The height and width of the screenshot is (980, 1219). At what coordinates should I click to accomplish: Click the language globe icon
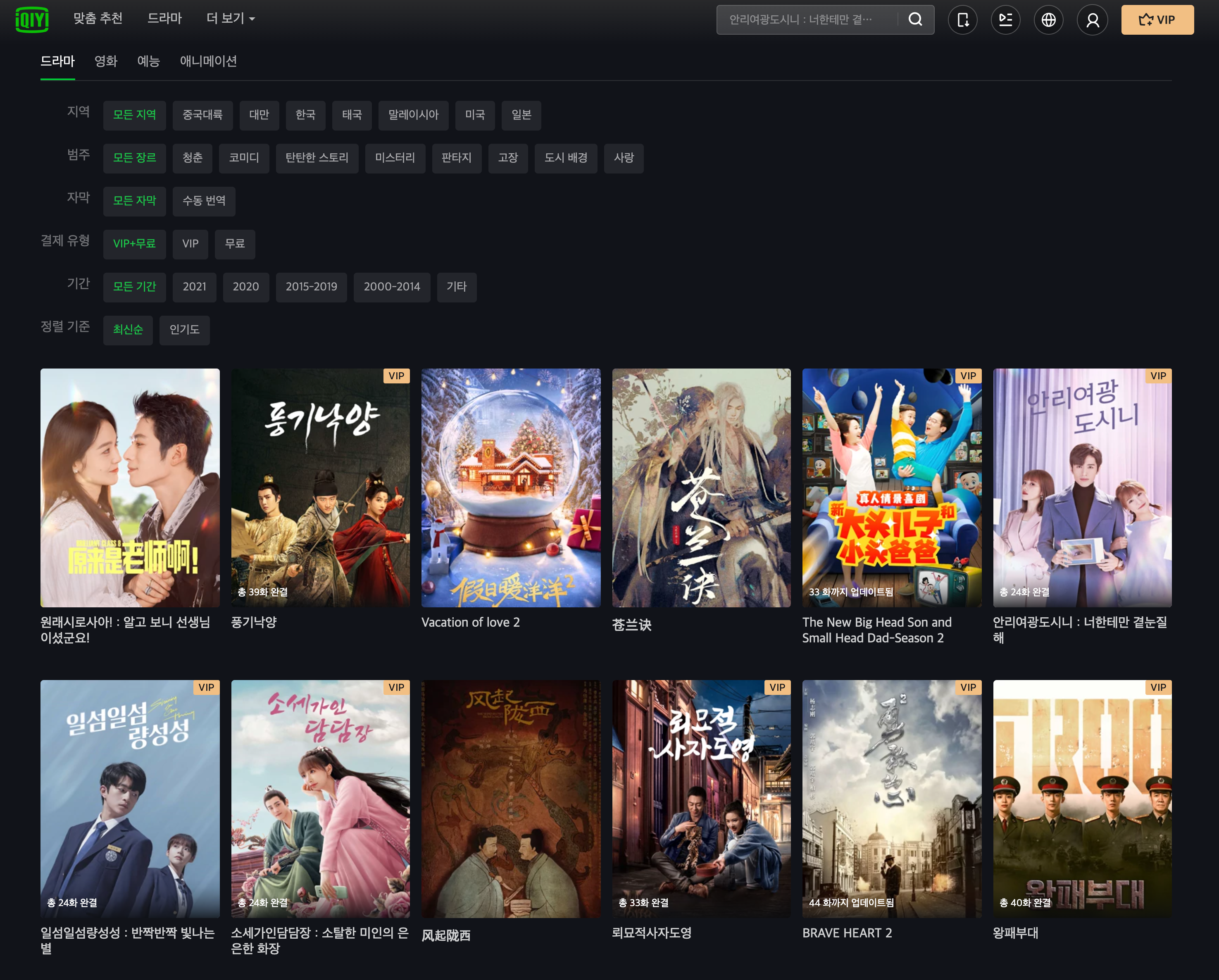(x=1048, y=20)
